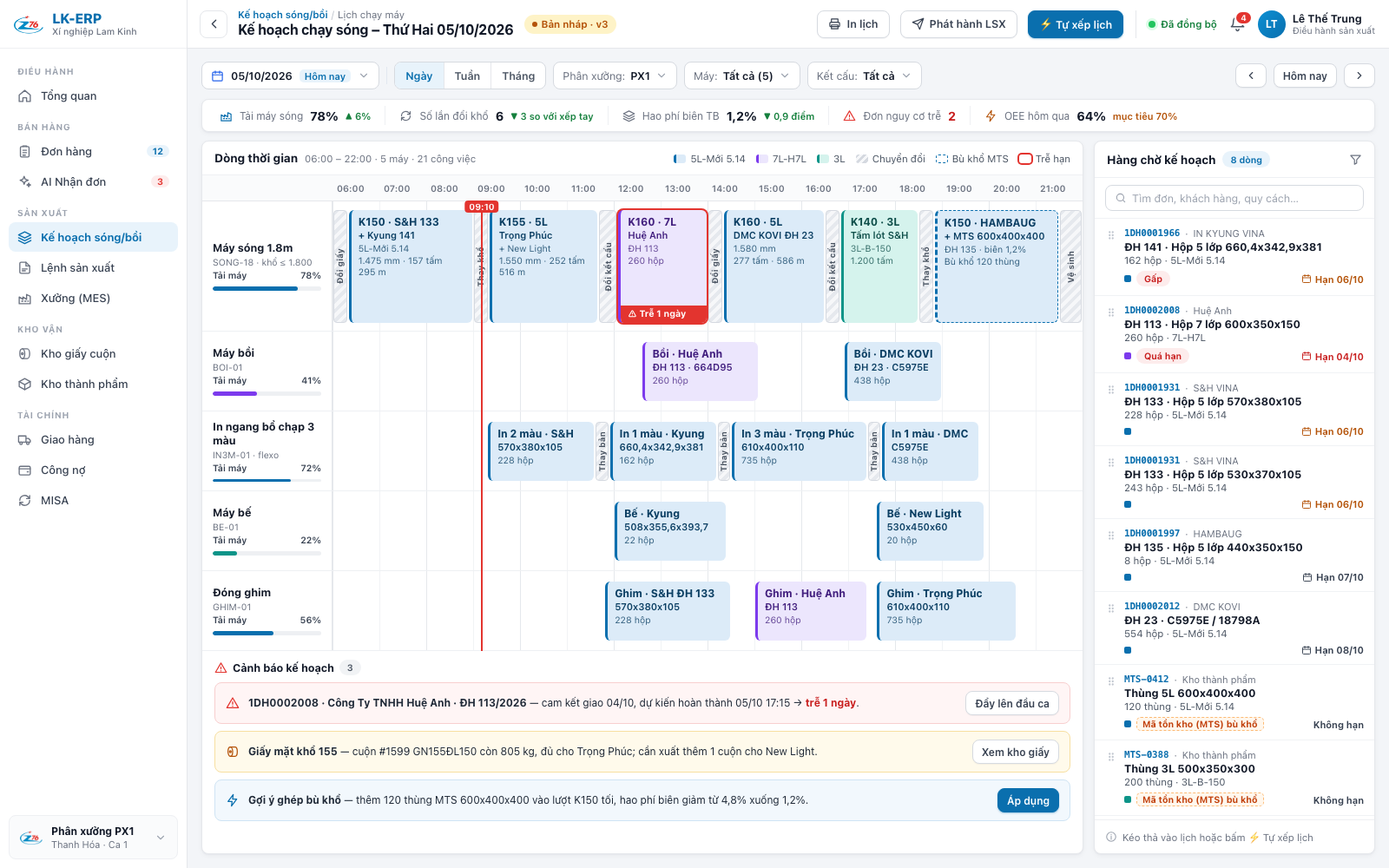Click Áp dụng suggestion button
The height and width of the screenshot is (868, 1389).
1028,800
